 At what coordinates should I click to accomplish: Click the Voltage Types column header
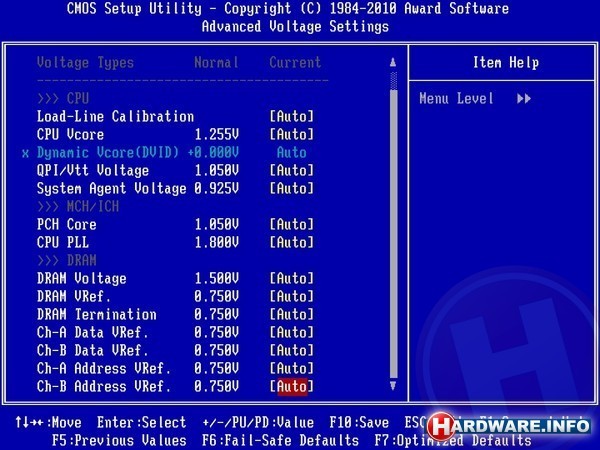85,62
